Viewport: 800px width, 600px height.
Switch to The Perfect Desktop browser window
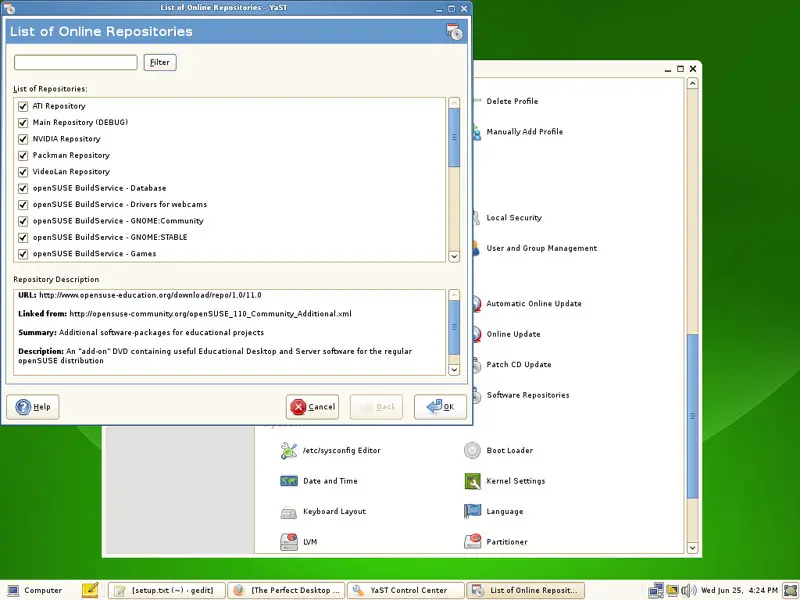pos(286,590)
